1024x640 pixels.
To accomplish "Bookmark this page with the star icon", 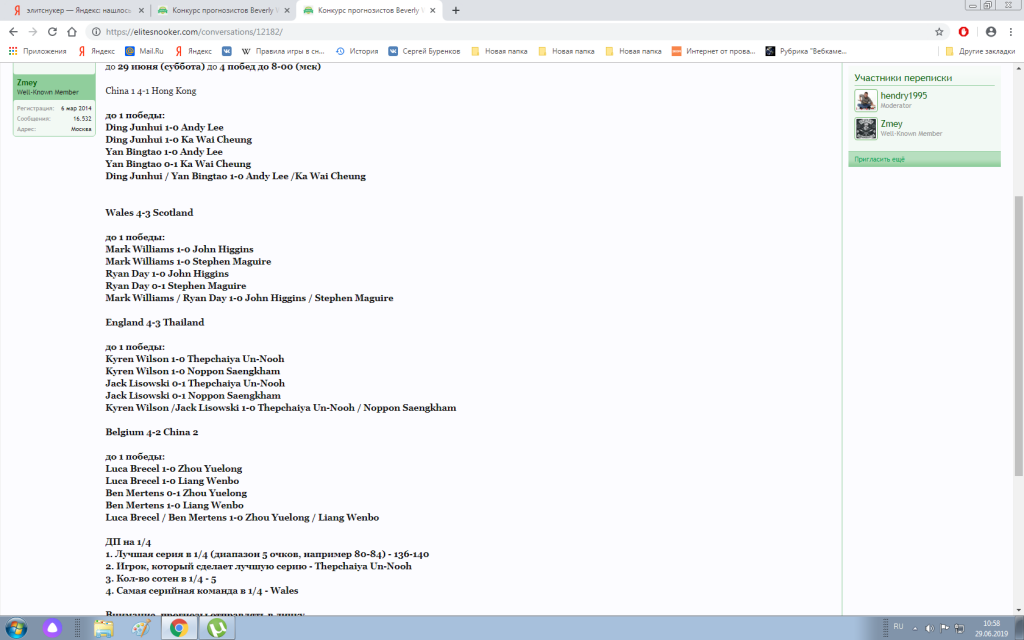I will [939, 31].
